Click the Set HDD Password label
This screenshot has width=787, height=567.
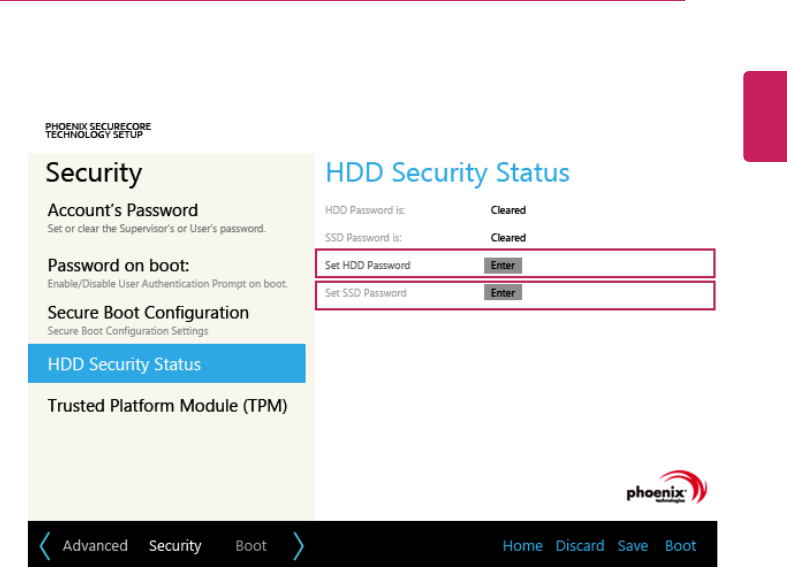[368, 265]
